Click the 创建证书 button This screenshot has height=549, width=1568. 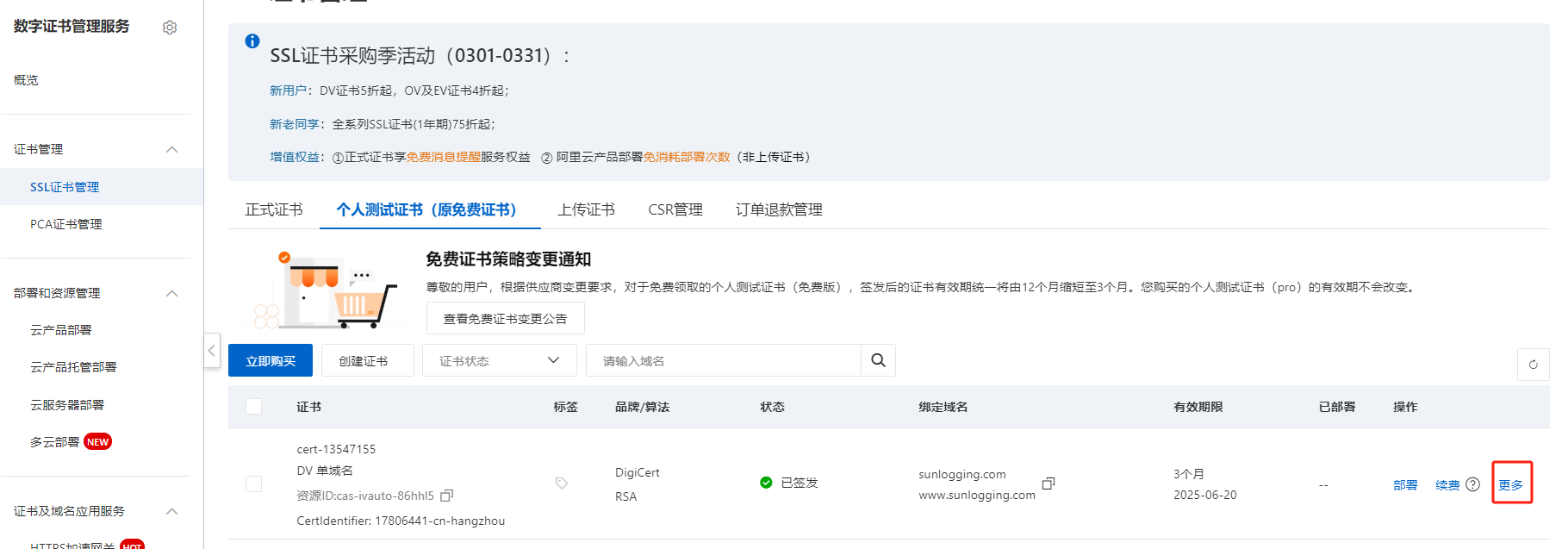click(367, 360)
